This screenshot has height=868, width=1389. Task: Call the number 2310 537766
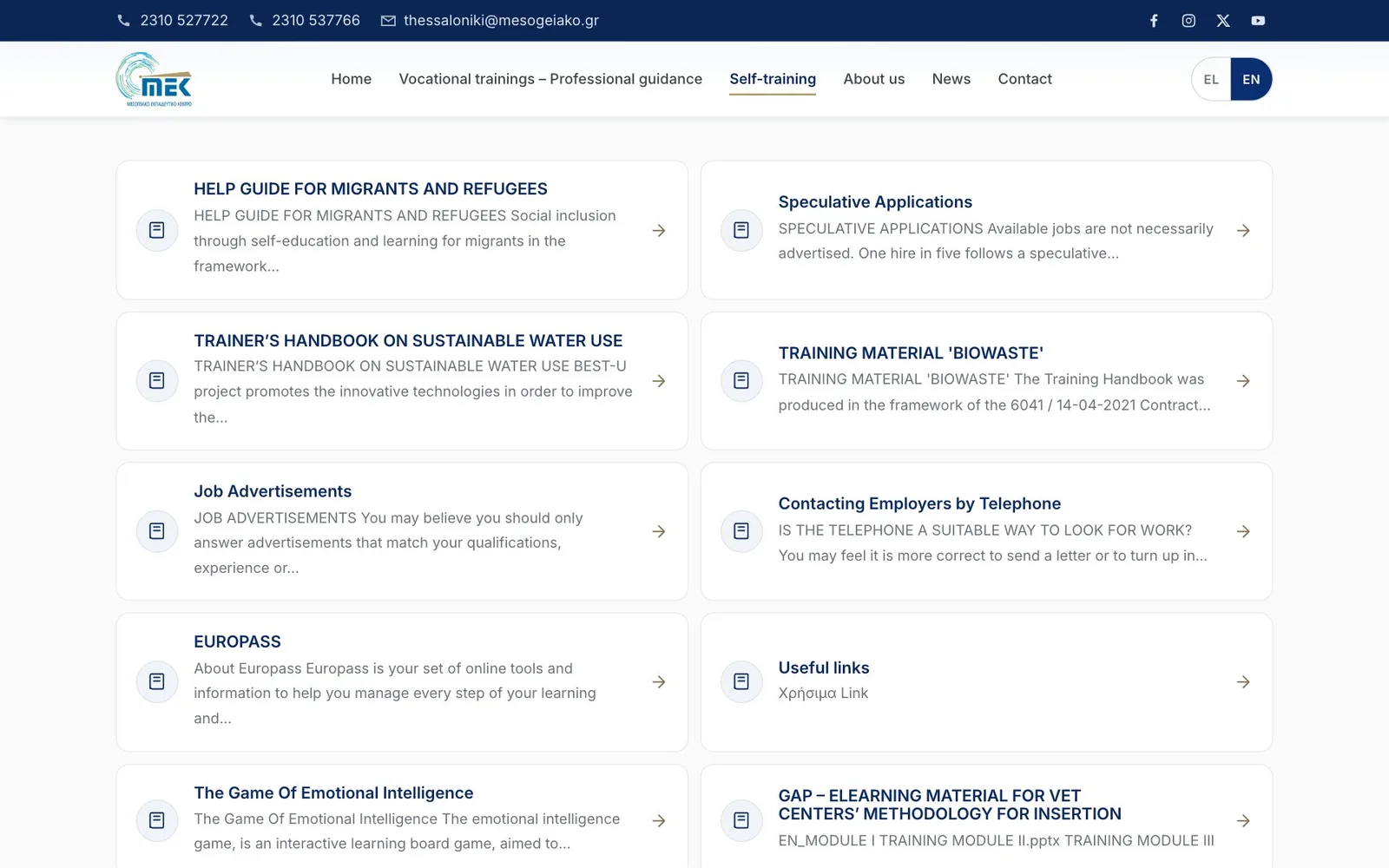(316, 20)
